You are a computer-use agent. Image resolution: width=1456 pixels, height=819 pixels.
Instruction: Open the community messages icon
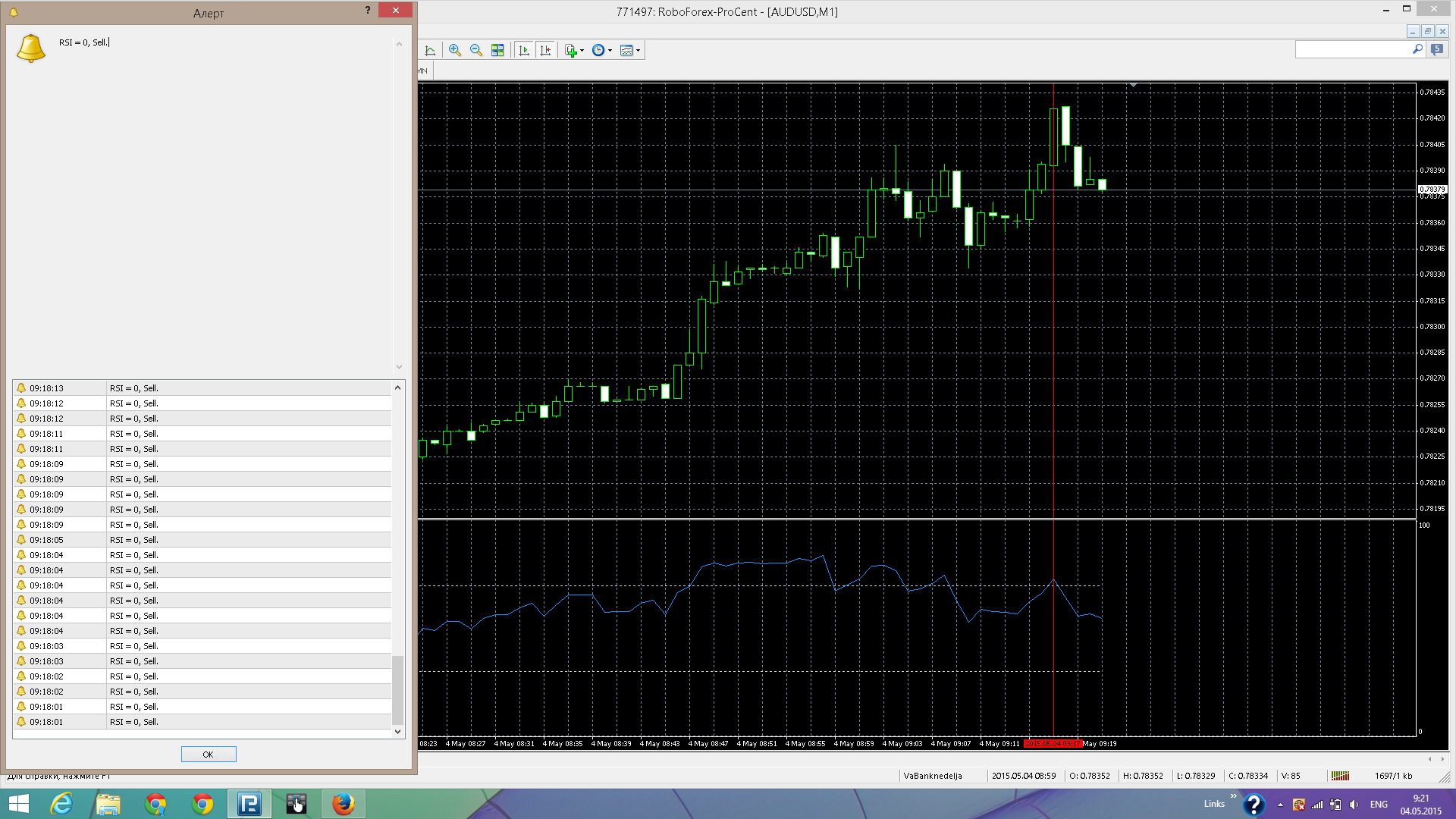click(1437, 49)
